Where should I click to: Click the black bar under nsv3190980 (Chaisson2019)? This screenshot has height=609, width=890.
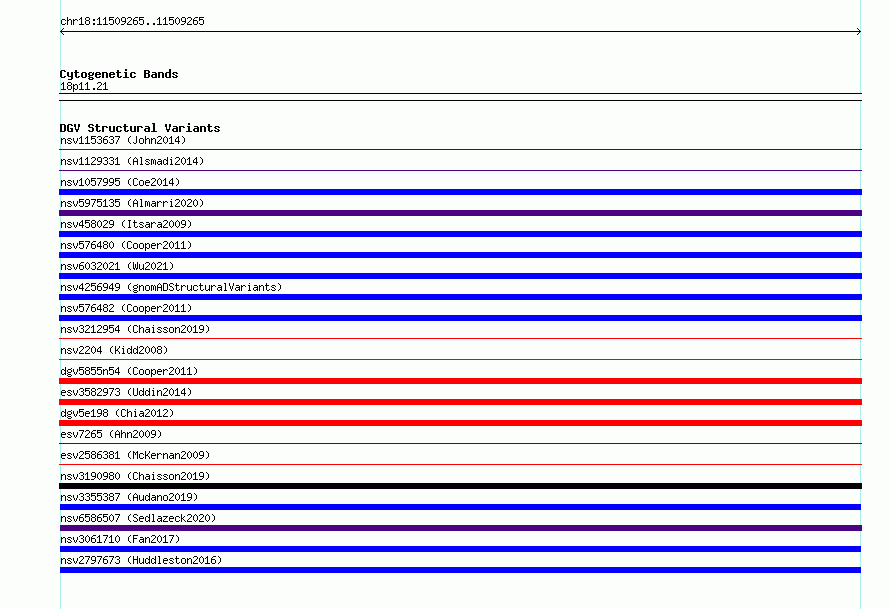point(460,486)
